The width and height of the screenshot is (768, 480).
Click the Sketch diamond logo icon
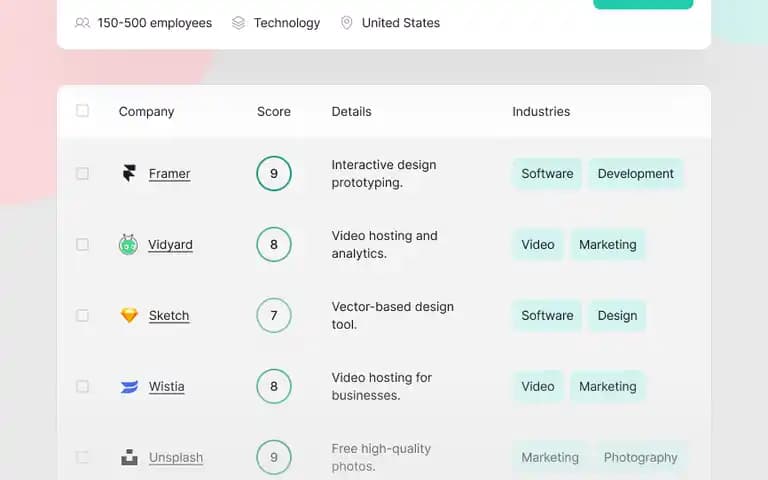pyautogui.click(x=129, y=315)
